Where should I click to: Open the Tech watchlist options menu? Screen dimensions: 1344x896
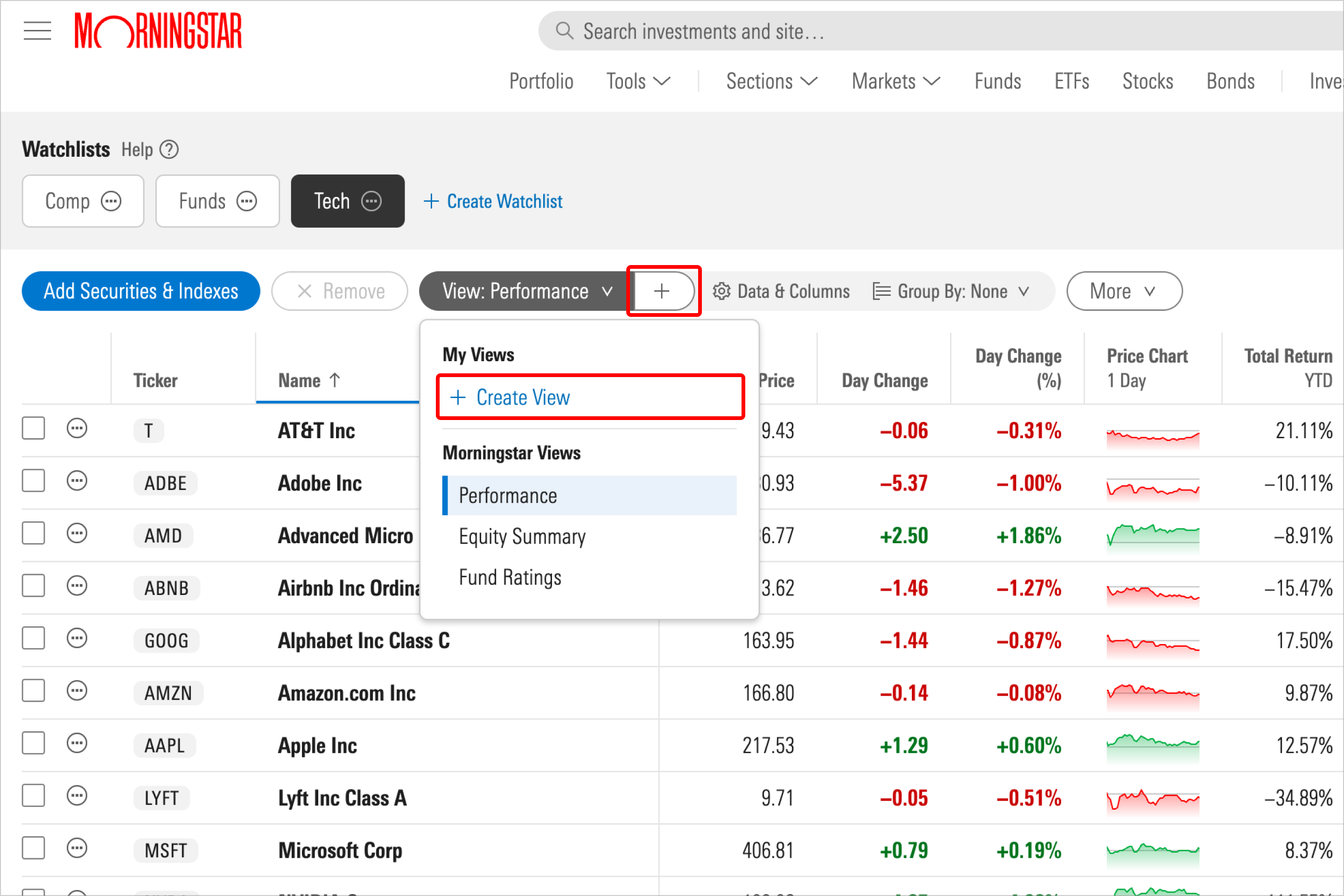coord(370,201)
